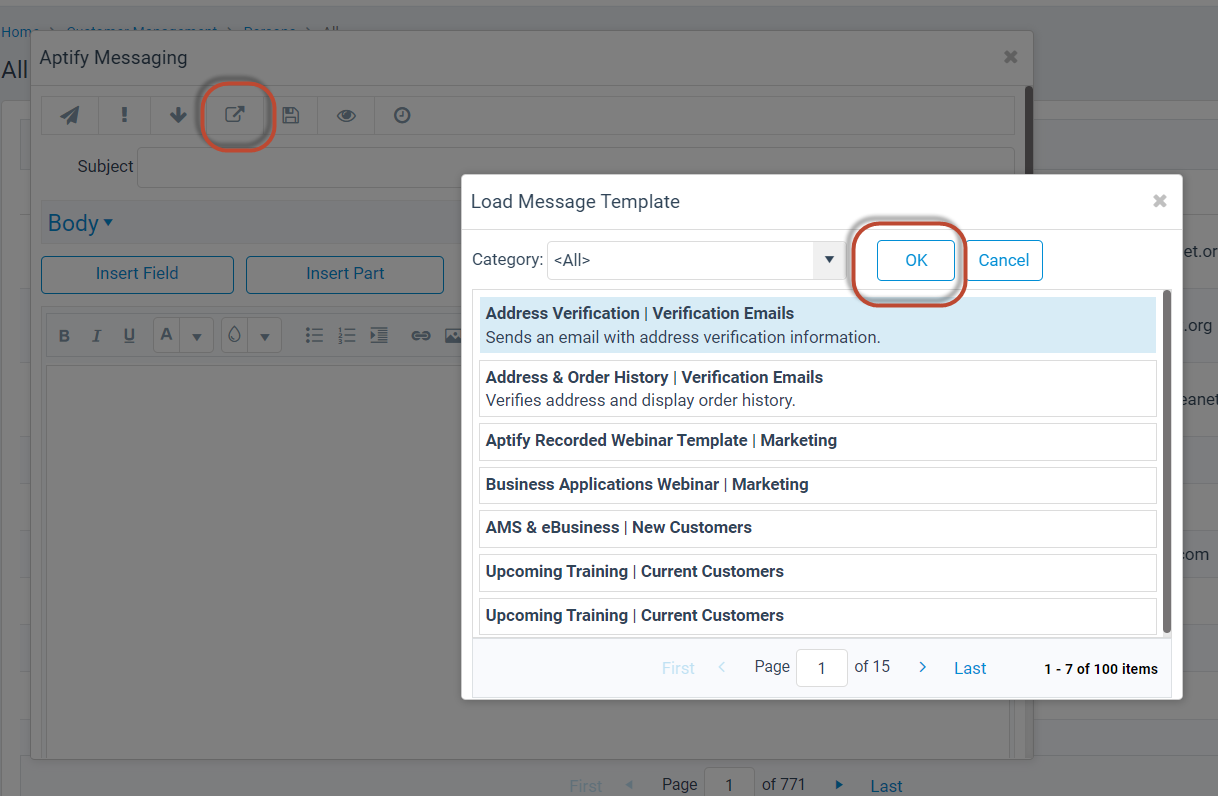This screenshot has width=1218, height=796.
Task: Go to previous page of templates
Action: [x=722, y=667]
